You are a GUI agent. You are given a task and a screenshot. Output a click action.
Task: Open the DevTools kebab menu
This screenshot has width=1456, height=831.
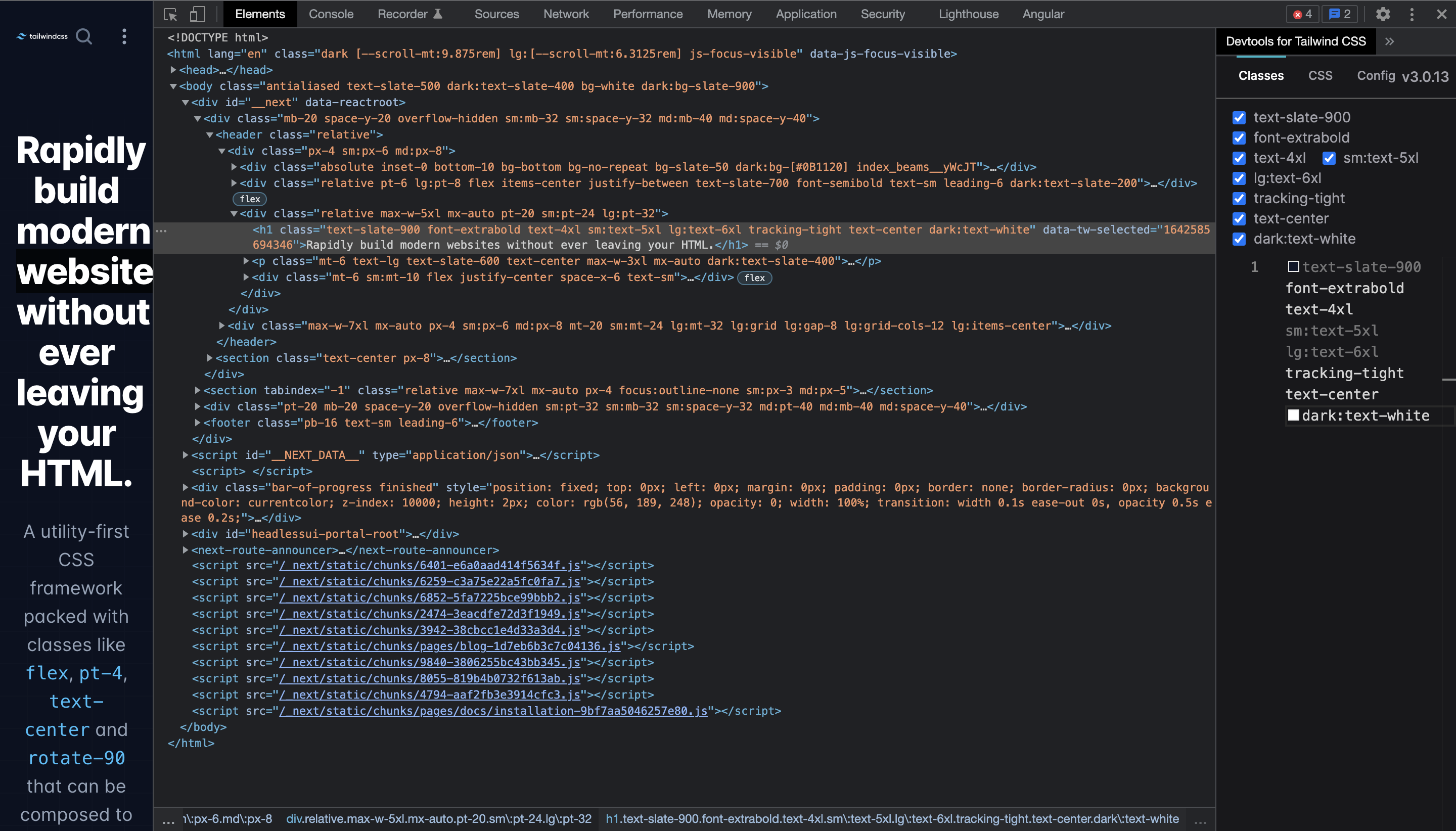1412,14
